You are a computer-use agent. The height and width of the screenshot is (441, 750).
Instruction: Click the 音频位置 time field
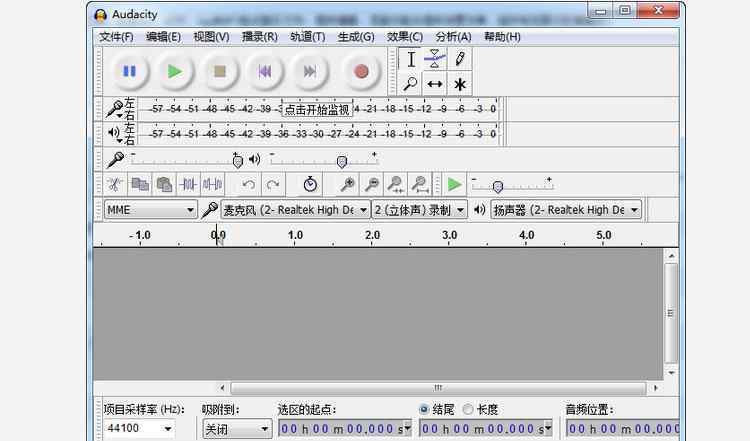click(x=622, y=429)
